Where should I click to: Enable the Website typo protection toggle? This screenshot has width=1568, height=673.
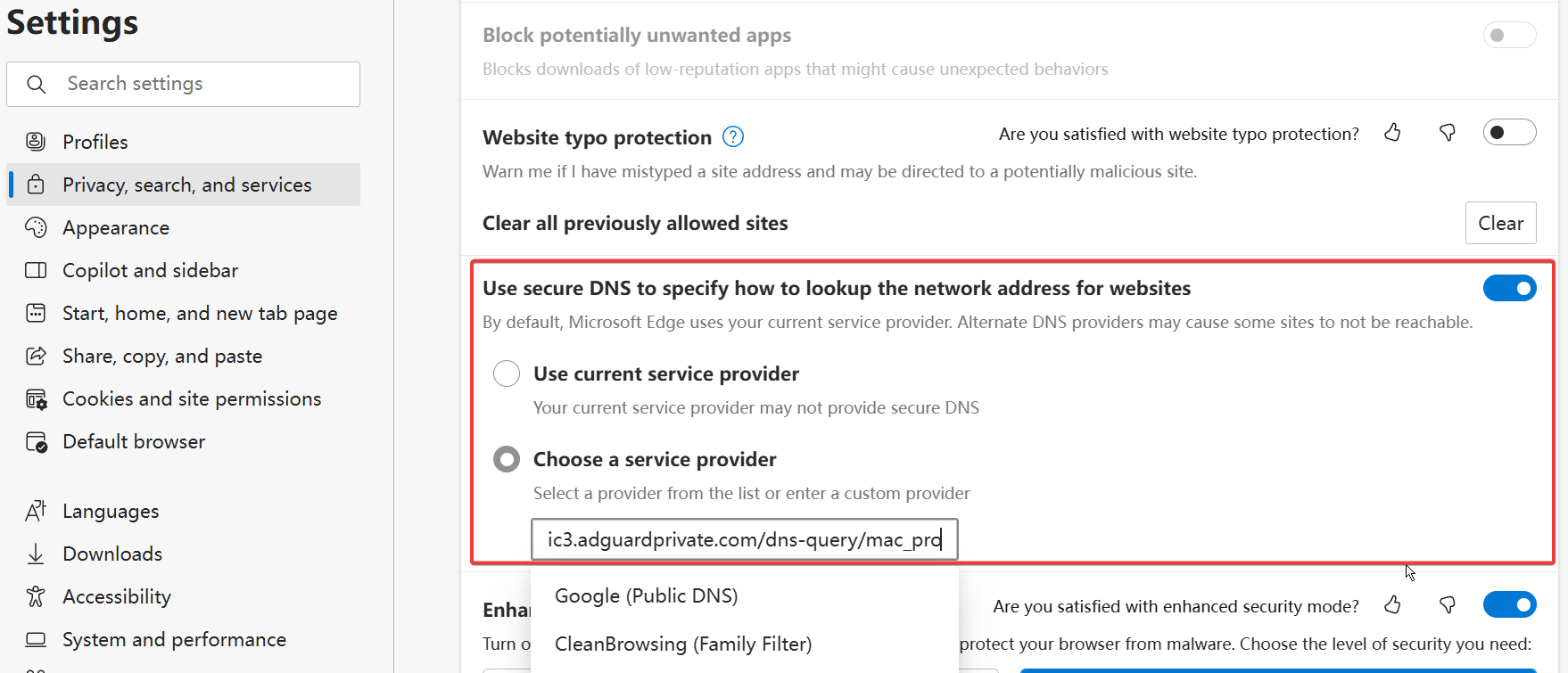tap(1509, 133)
